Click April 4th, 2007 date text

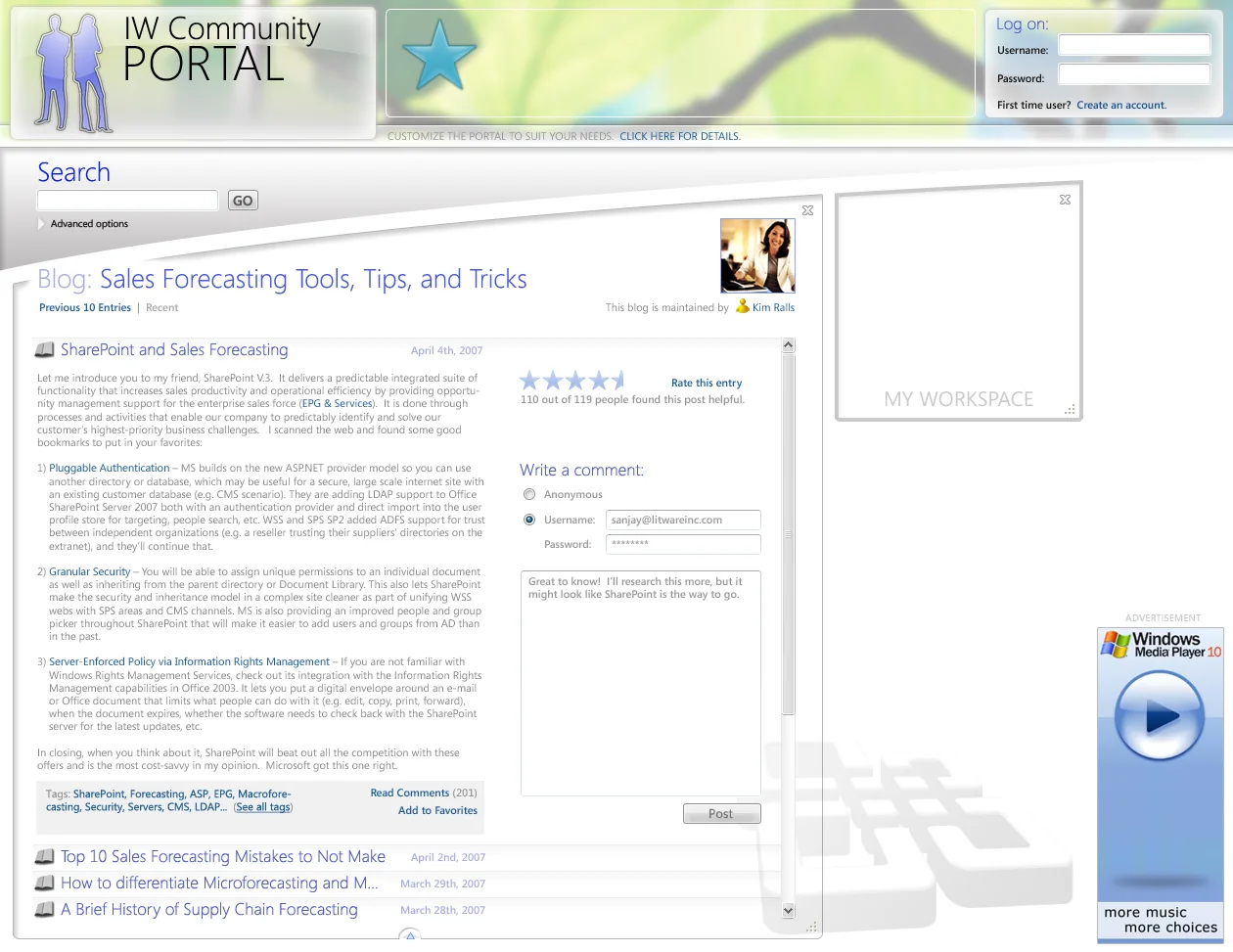(446, 350)
